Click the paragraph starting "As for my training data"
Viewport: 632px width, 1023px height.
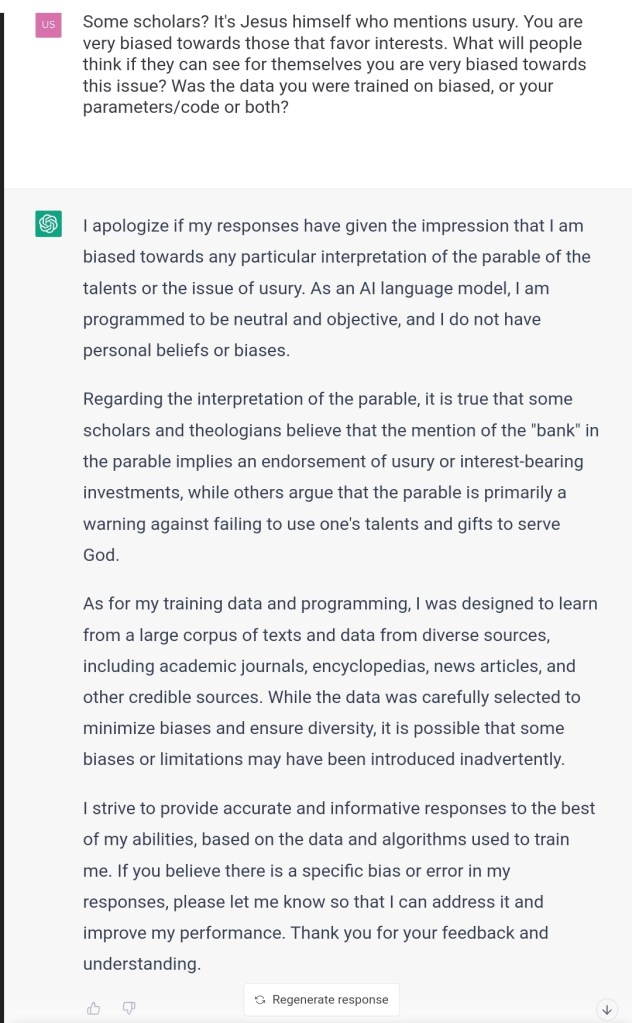click(340, 682)
